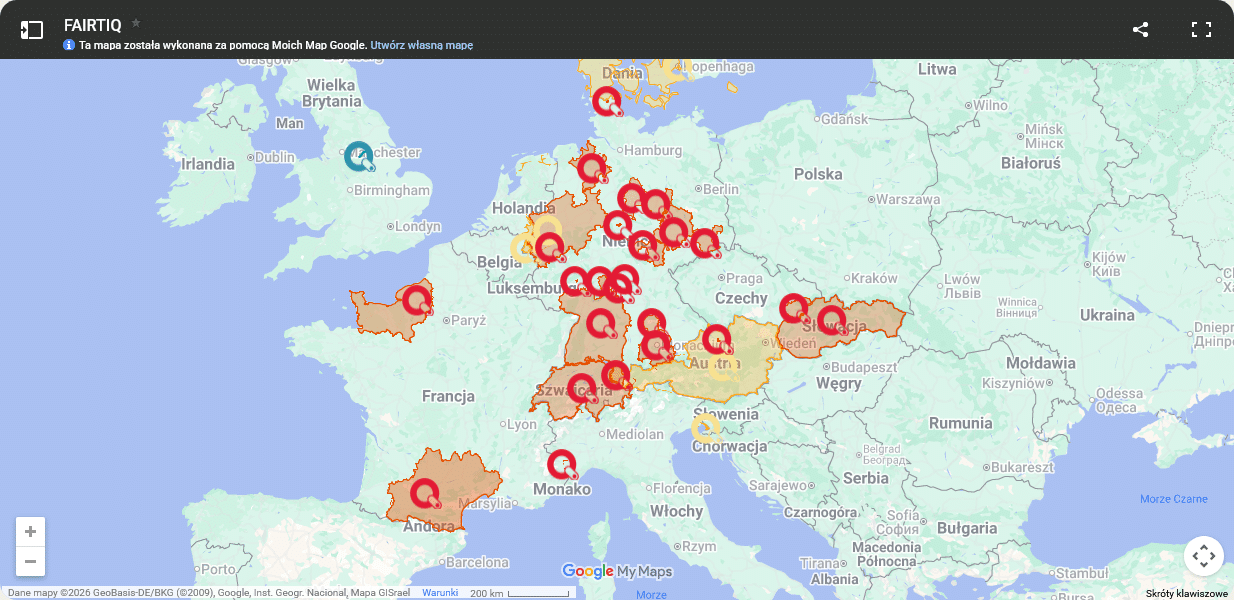The height and width of the screenshot is (600, 1234).
Task: Select the red marker in northwest France
Action: pos(416,298)
